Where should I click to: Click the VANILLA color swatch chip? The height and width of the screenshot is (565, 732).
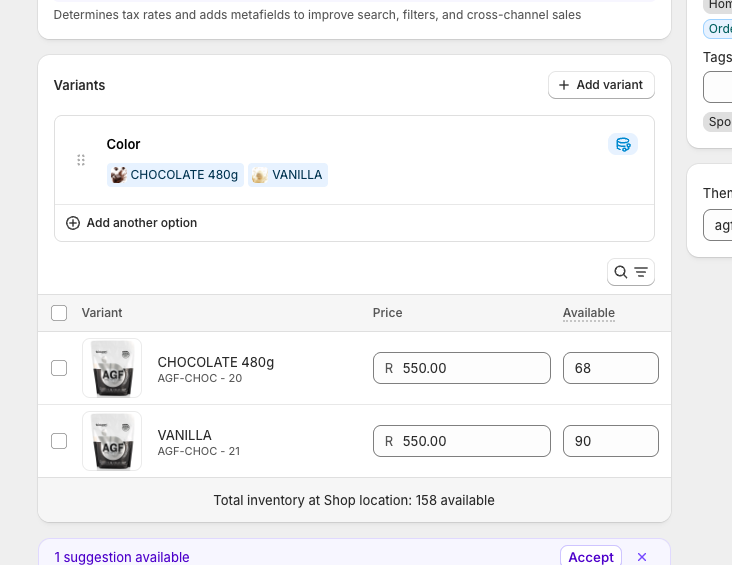pyautogui.click(x=288, y=175)
